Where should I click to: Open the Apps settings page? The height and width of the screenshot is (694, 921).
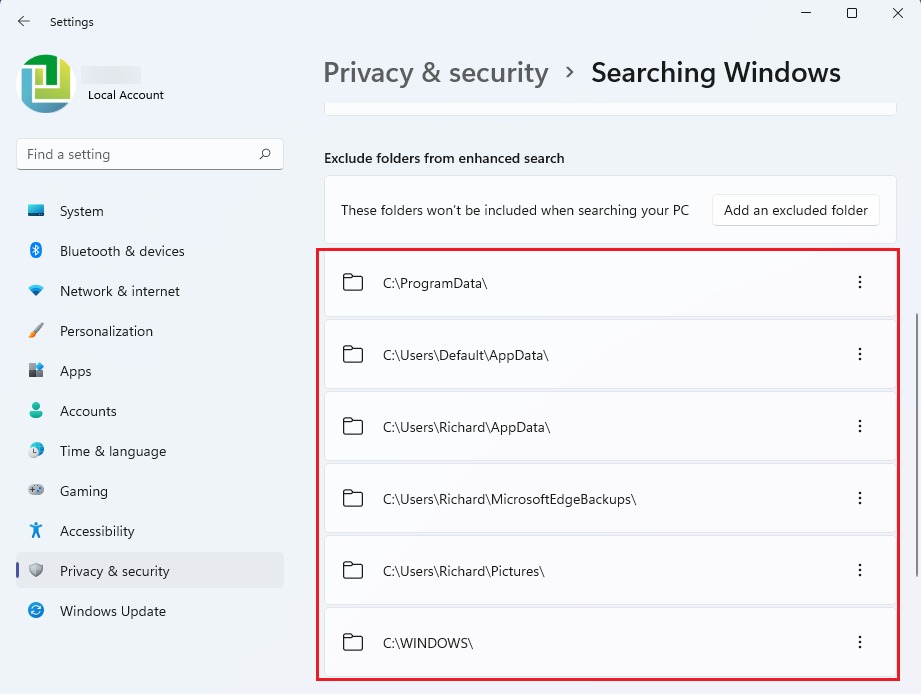[x=76, y=371]
